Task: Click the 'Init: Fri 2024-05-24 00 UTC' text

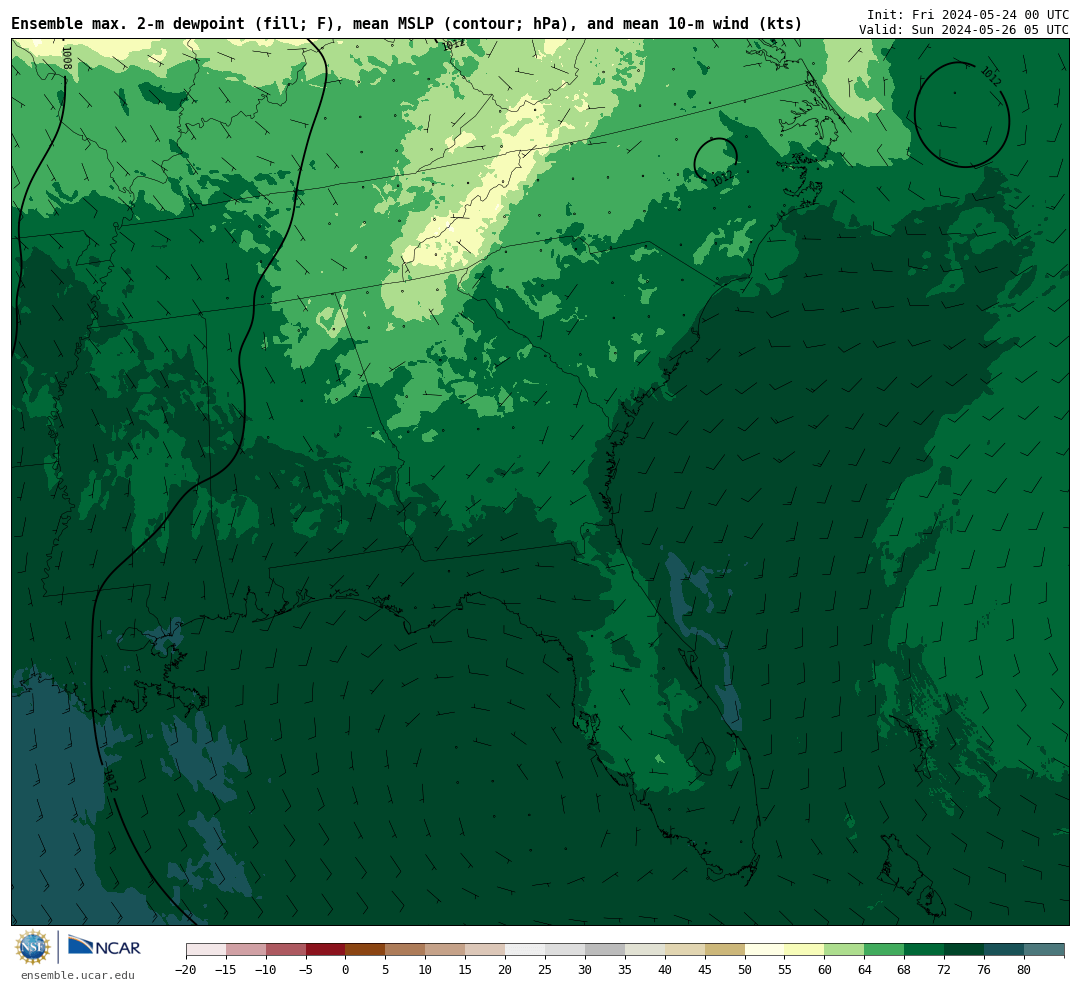Action: pos(968,14)
